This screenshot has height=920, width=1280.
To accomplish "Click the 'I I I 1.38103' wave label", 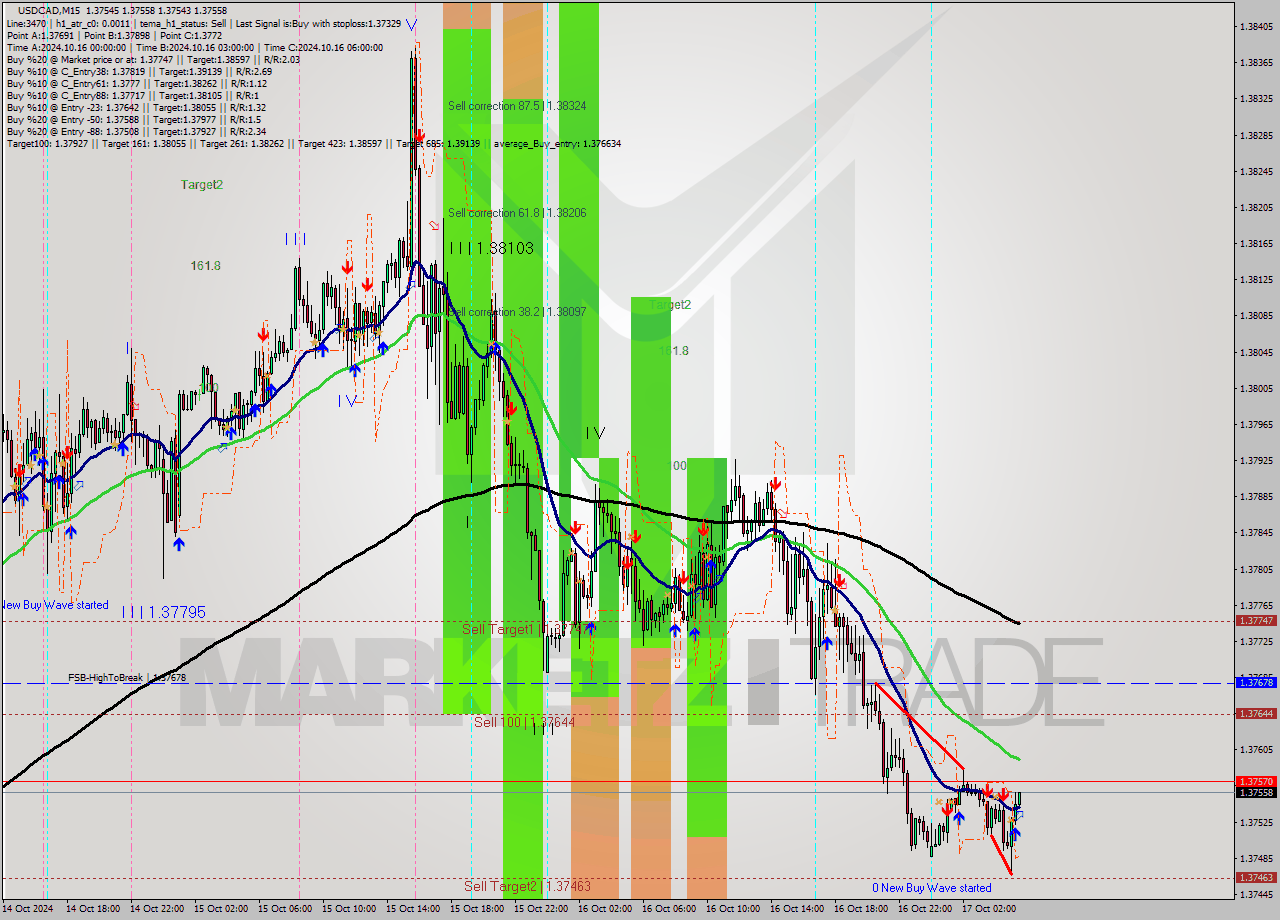I will 491,247.
